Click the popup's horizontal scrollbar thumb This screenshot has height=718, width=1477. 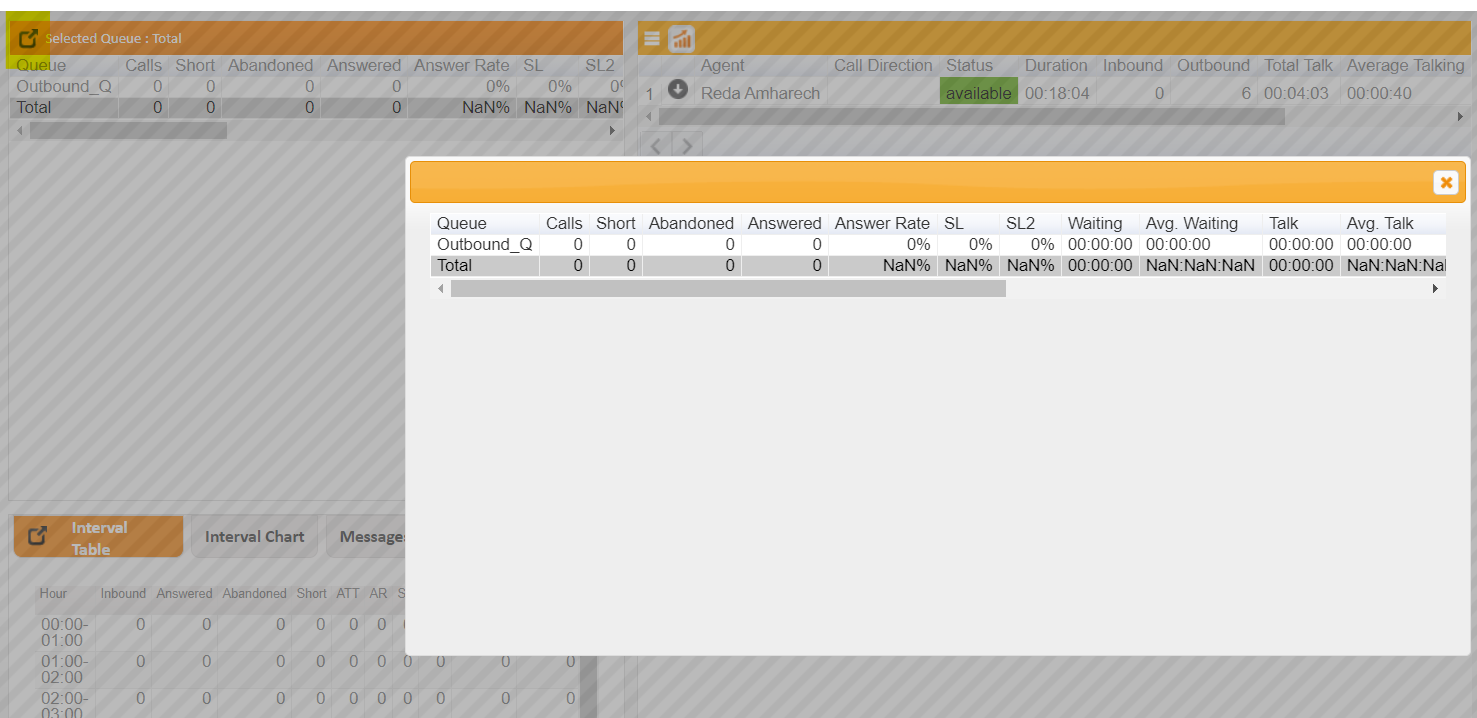pos(728,288)
